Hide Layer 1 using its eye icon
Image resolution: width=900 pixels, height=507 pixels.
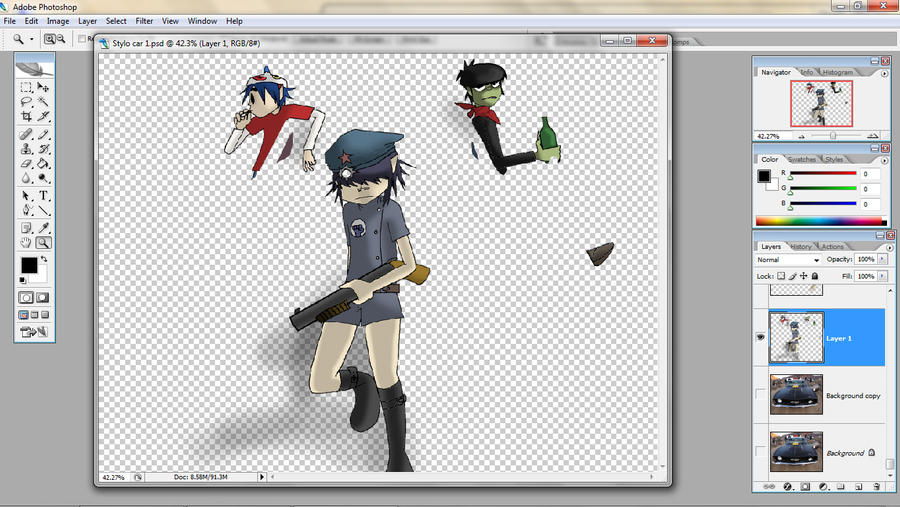(x=760, y=338)
